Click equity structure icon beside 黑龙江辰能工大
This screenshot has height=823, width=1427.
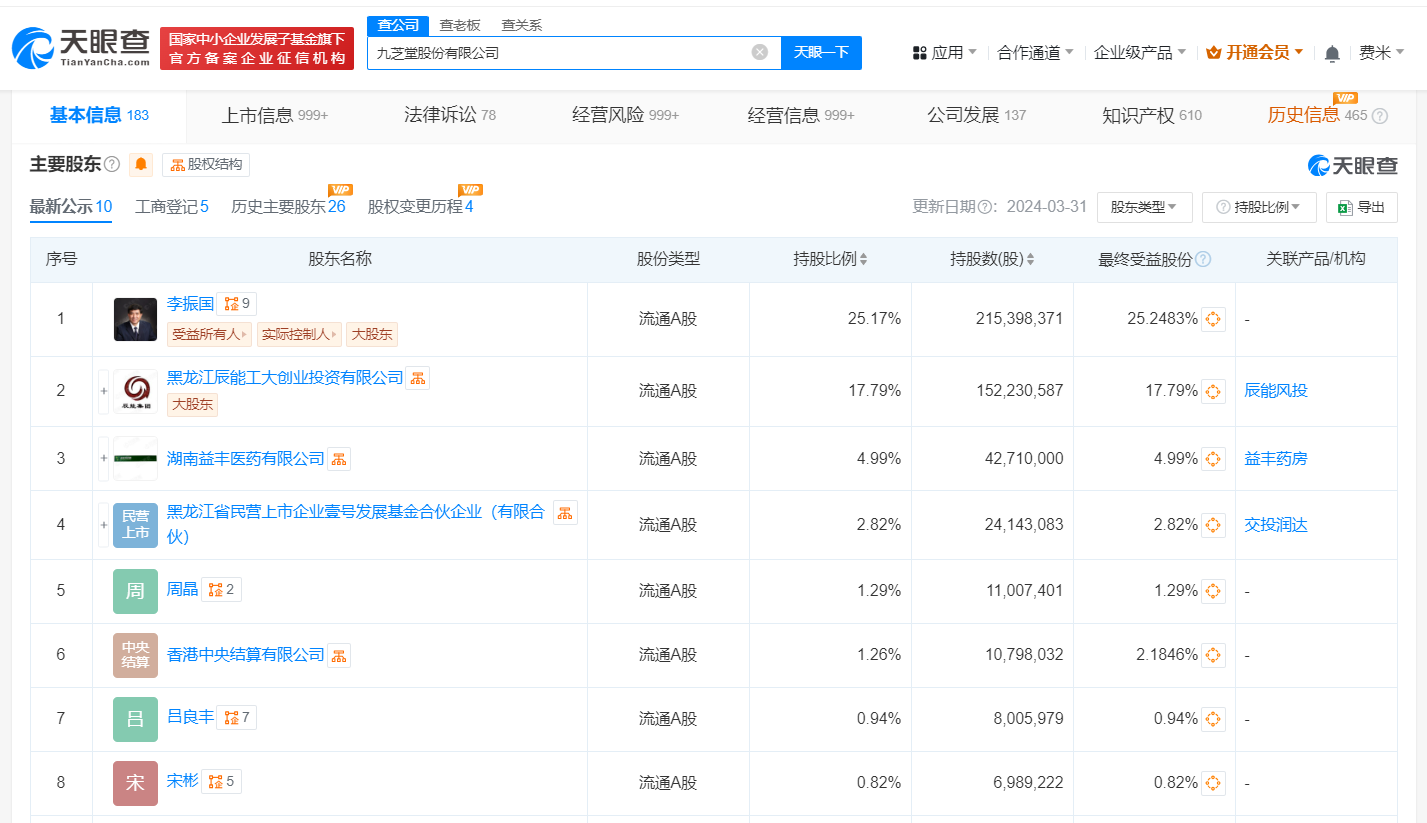[418, 377]
